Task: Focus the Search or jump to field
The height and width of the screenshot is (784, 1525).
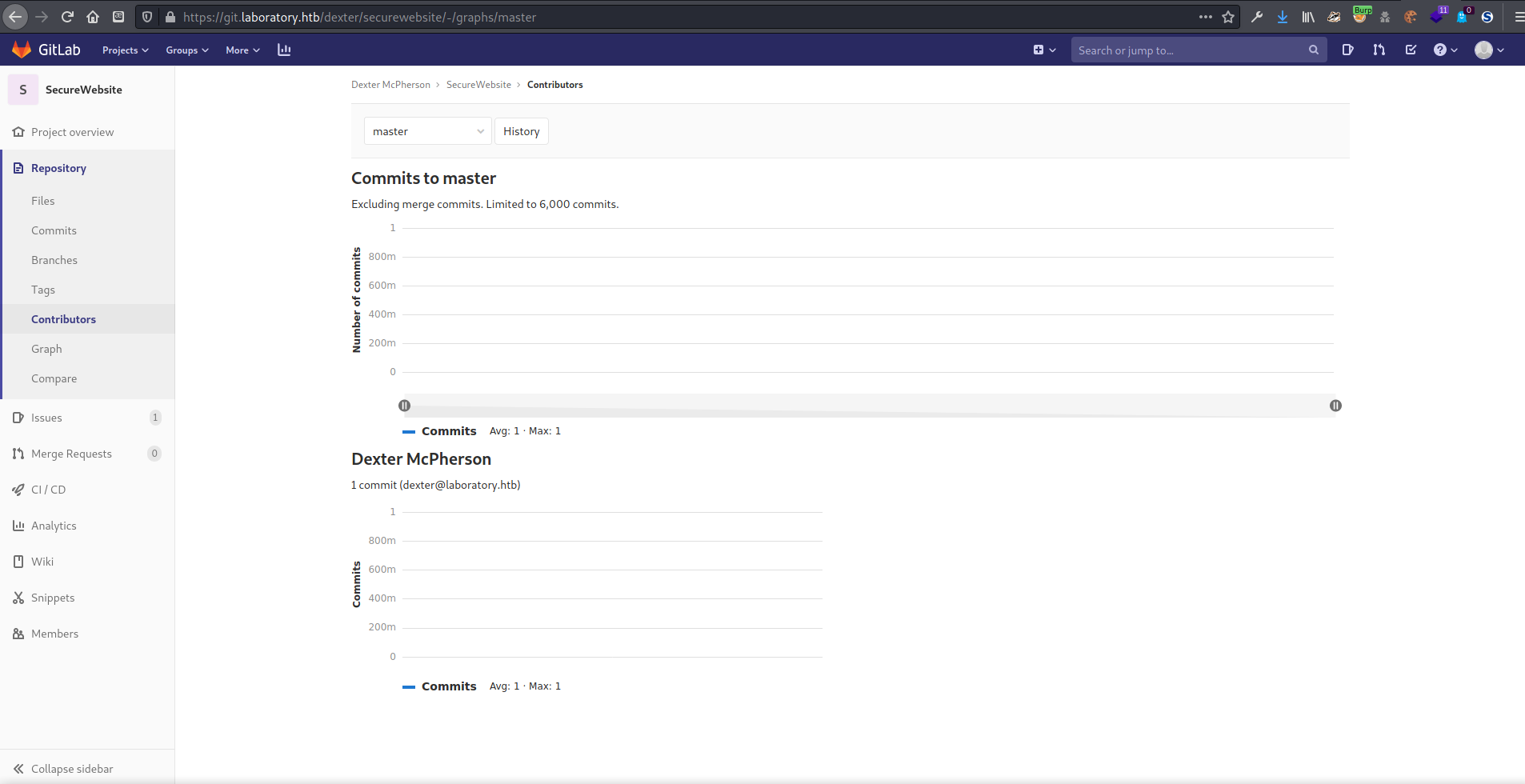Action: [x=1189, y=50]
